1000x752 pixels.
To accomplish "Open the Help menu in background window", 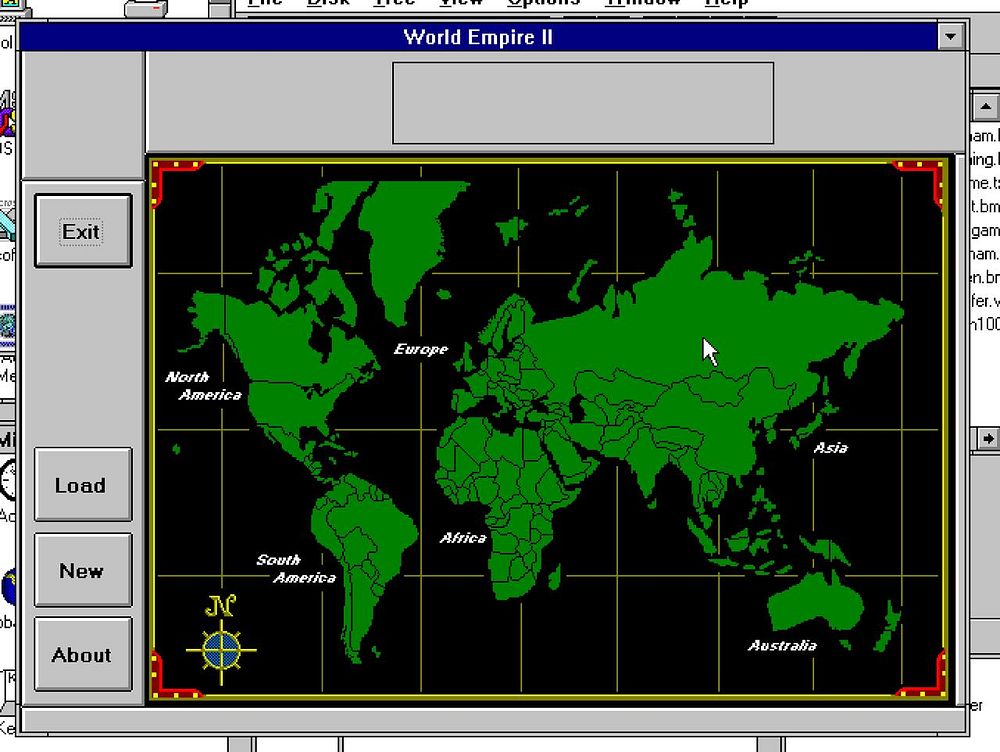I will click(726, 3).
